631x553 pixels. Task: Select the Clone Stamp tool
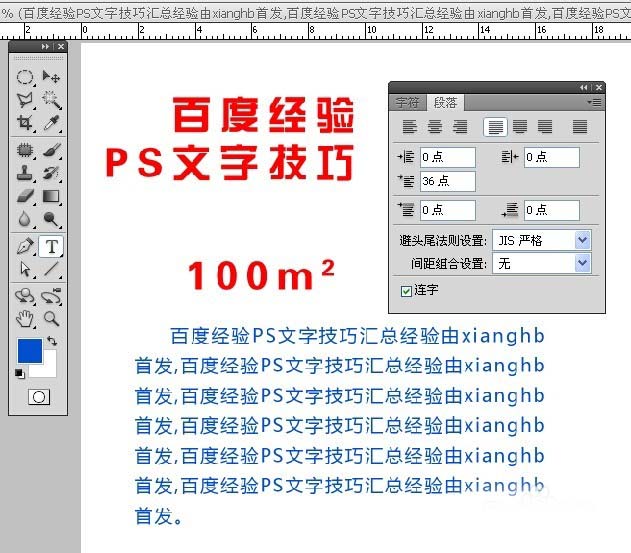[25, 173]
